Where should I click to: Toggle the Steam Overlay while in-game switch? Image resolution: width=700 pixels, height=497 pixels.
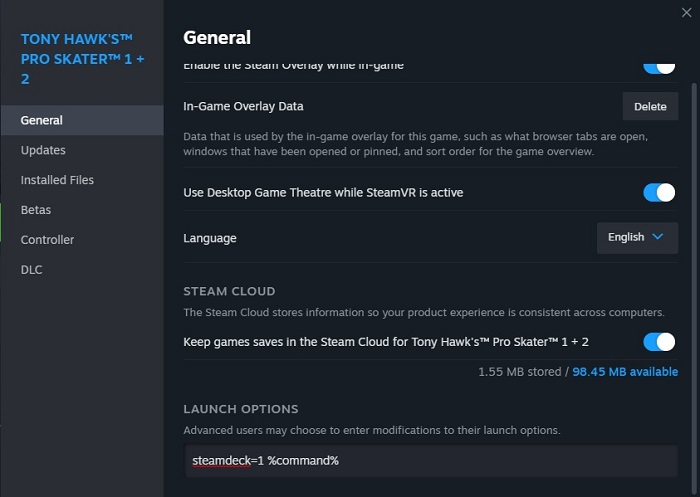[659, 67]
